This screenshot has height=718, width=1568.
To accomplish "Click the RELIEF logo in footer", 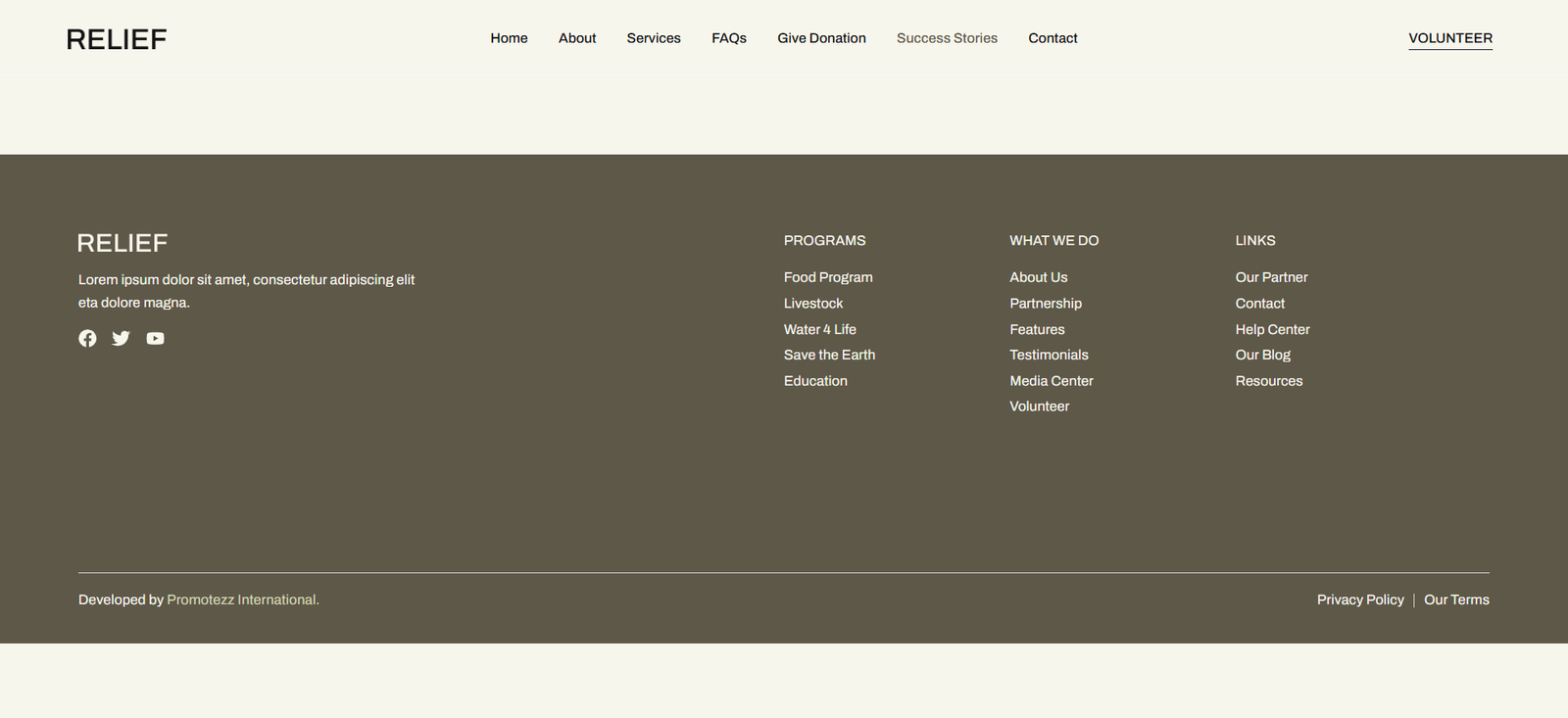I will pyautogui.click(x=122, y=243).
